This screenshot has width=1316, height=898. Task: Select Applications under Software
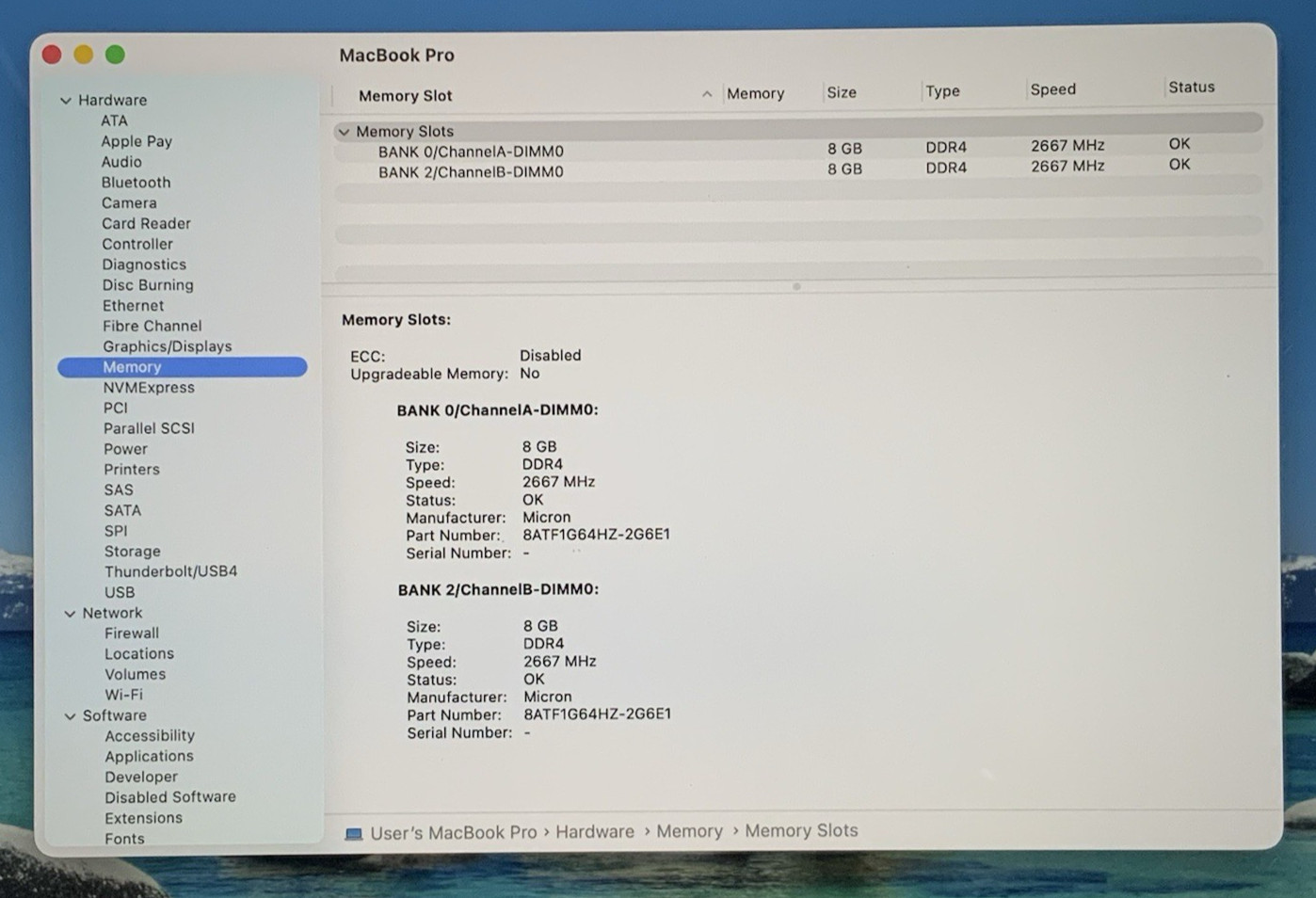(x=149, y=757)
